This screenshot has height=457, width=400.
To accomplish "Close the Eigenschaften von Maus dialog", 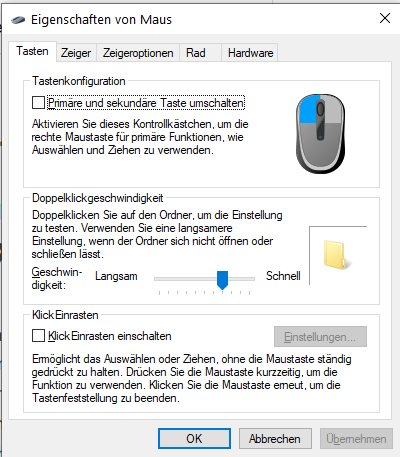I will (385, 18).
